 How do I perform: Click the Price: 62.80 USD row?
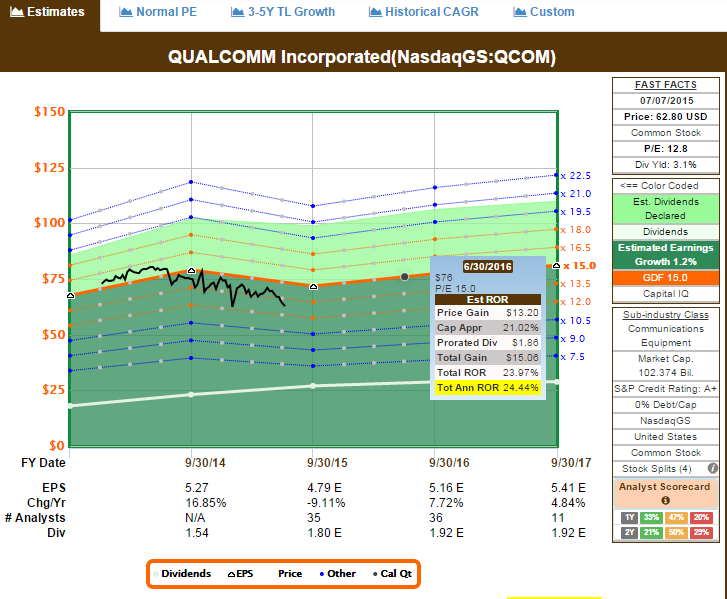[665, 116]
